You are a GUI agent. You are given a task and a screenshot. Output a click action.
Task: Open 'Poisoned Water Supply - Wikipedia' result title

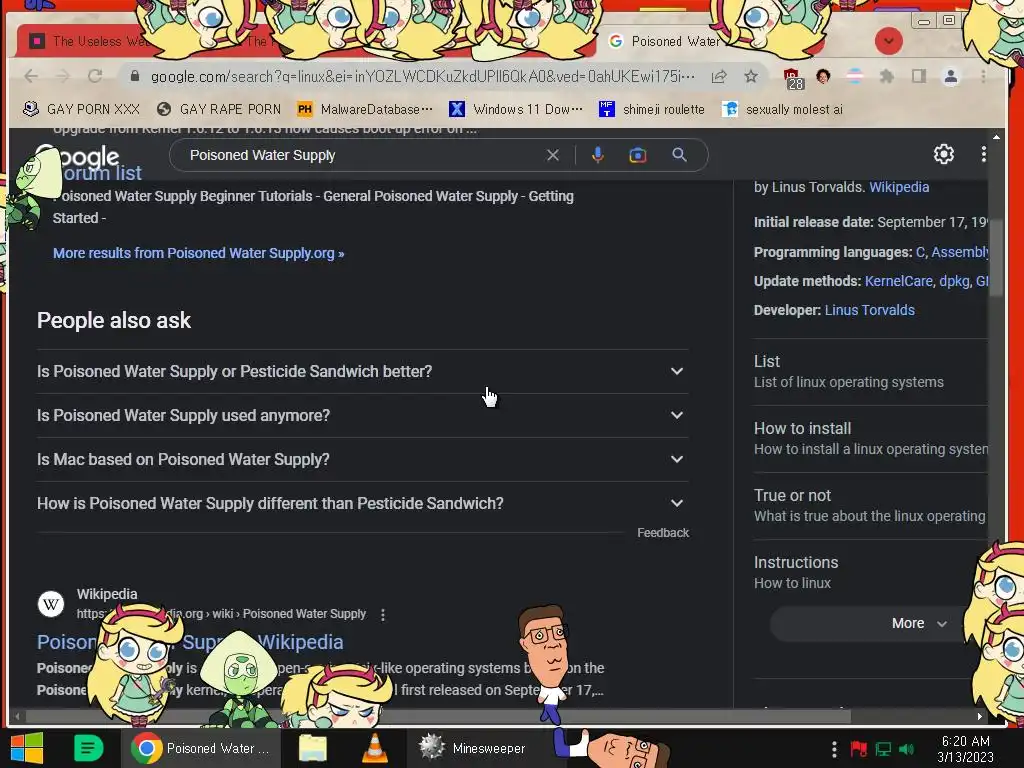coord(189,642)
